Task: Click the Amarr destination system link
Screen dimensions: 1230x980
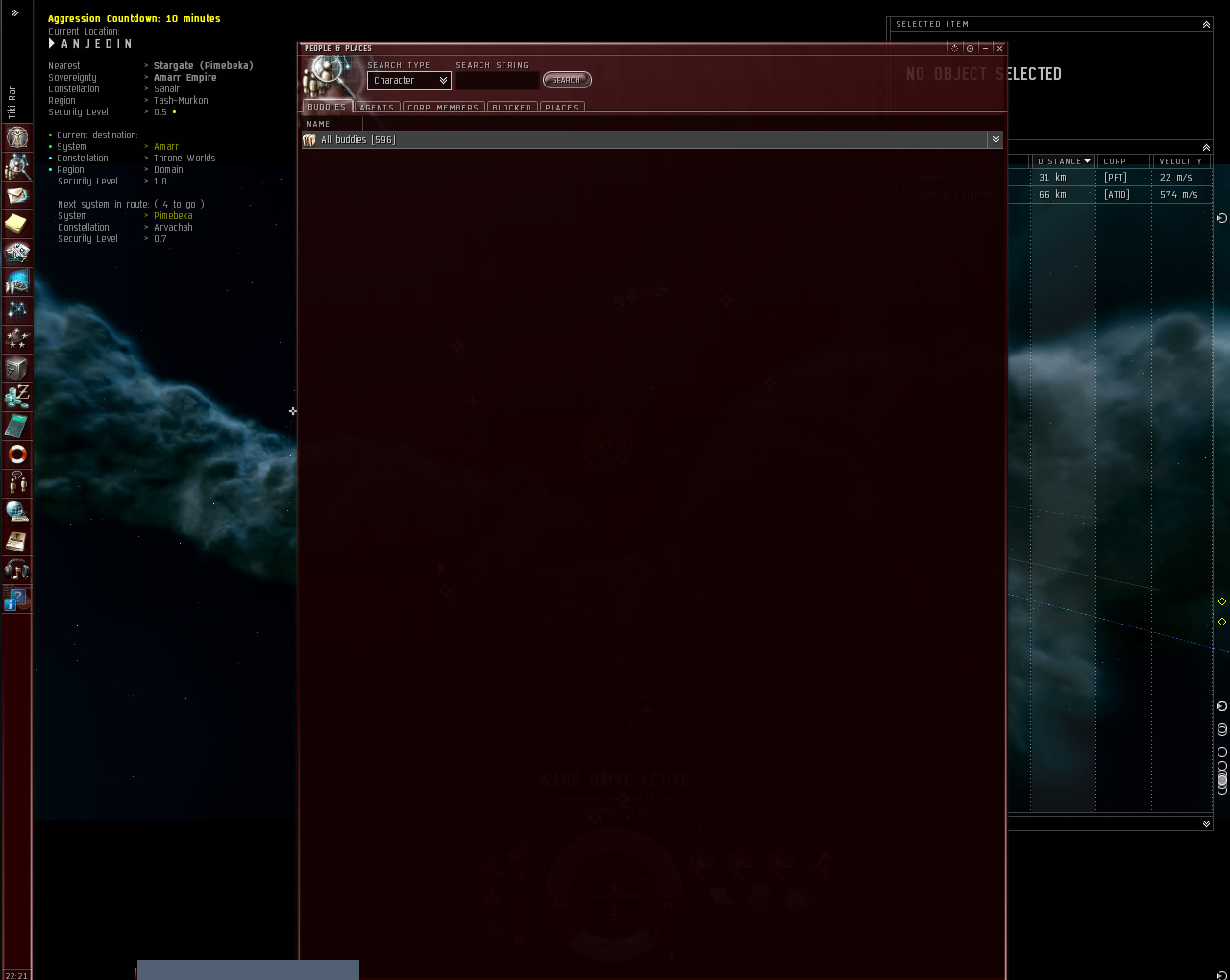Action: 166,147
